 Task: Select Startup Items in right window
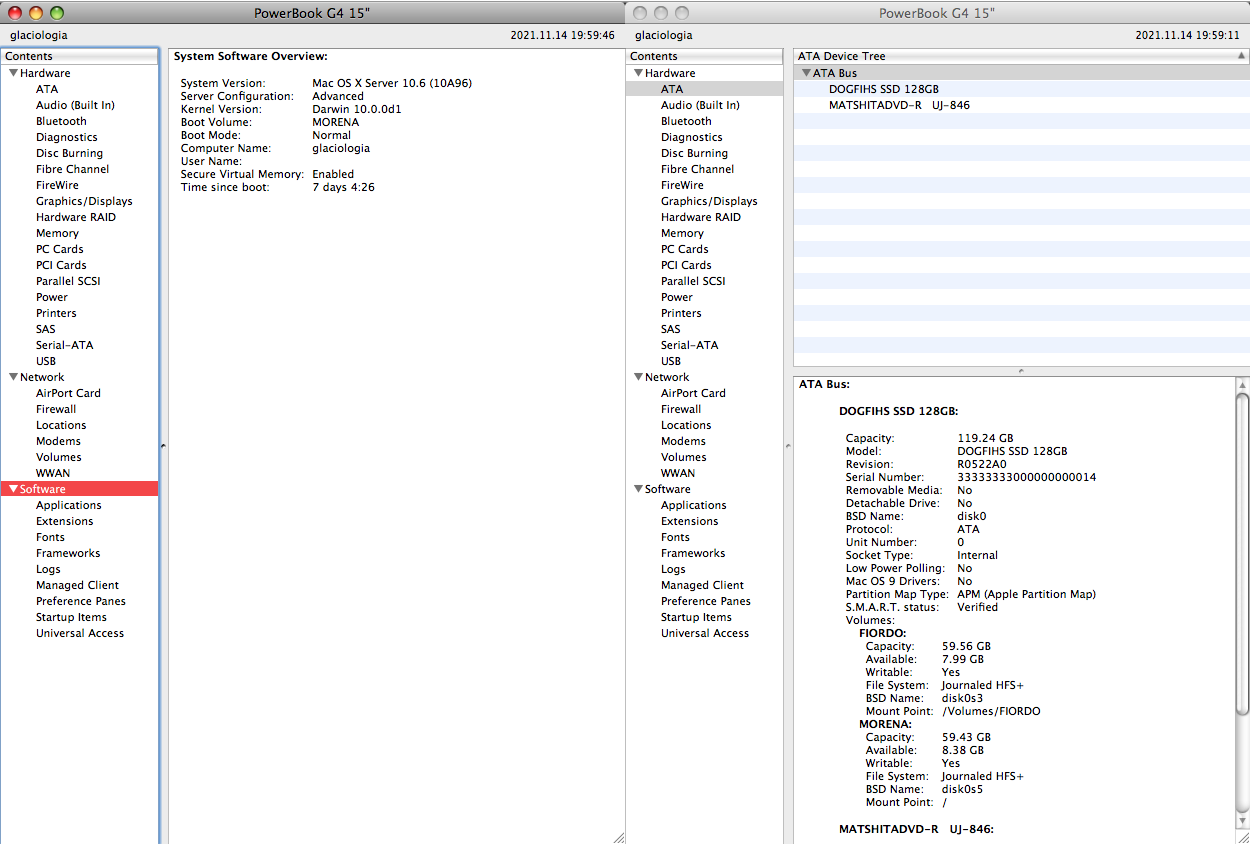(696, 617)
